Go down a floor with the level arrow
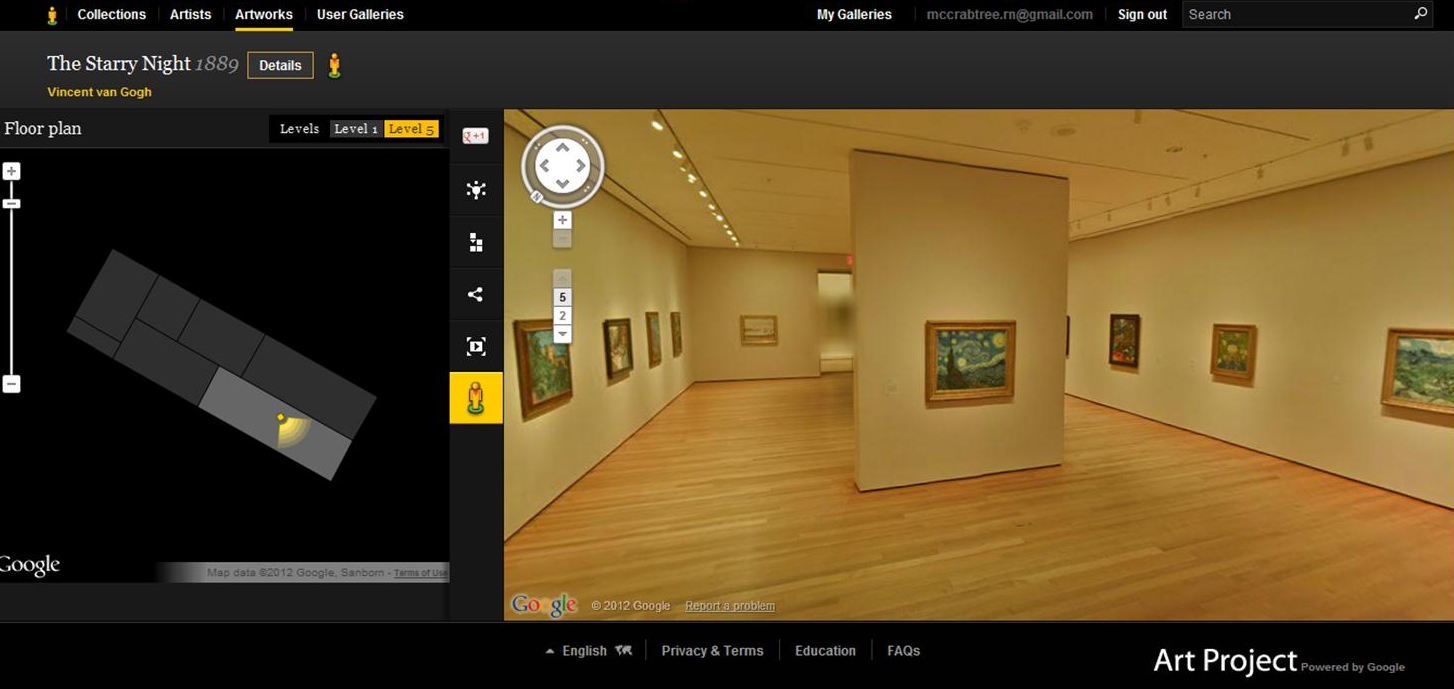The width and height of the screenshot is (1454, 689). (562, 334)
